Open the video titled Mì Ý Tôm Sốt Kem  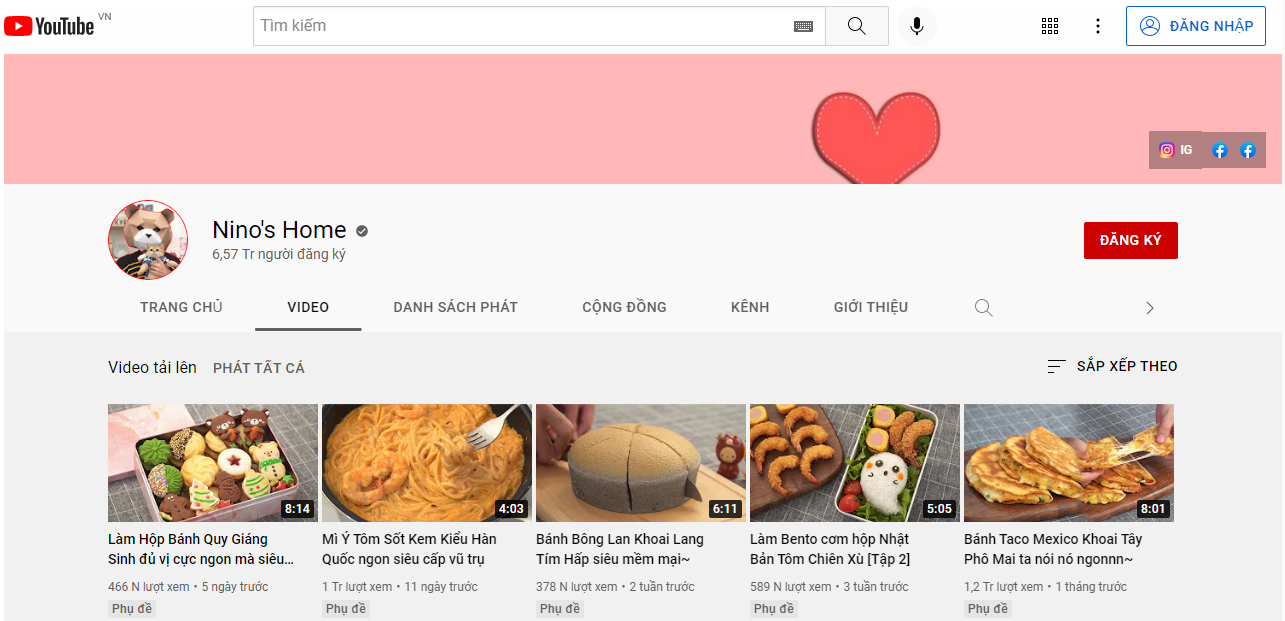click(426, 463)
